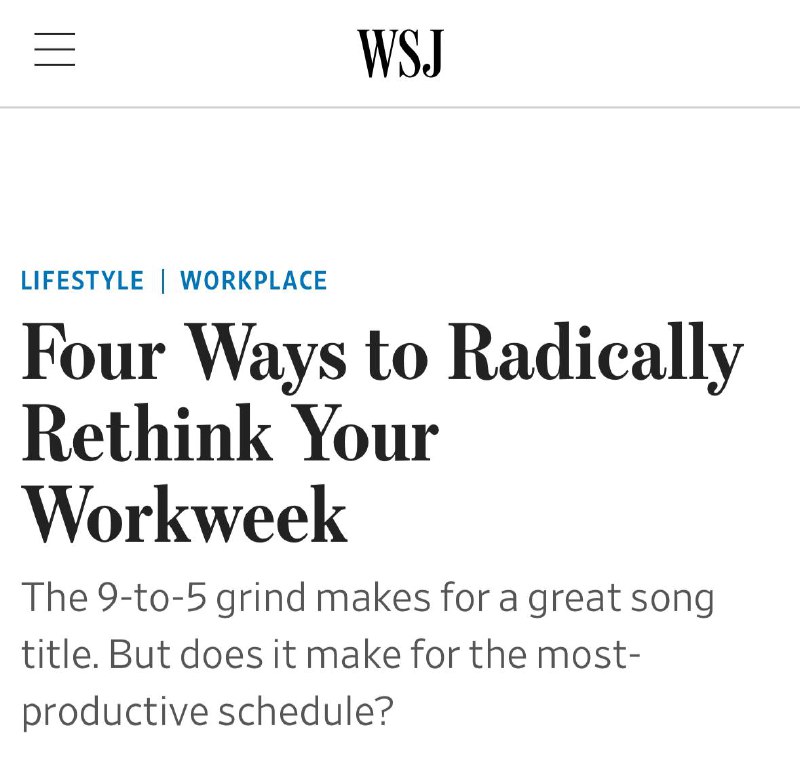Click the headline word "Workweek"
The height and width of the screenshot is (763, 800).
point(185,516)
